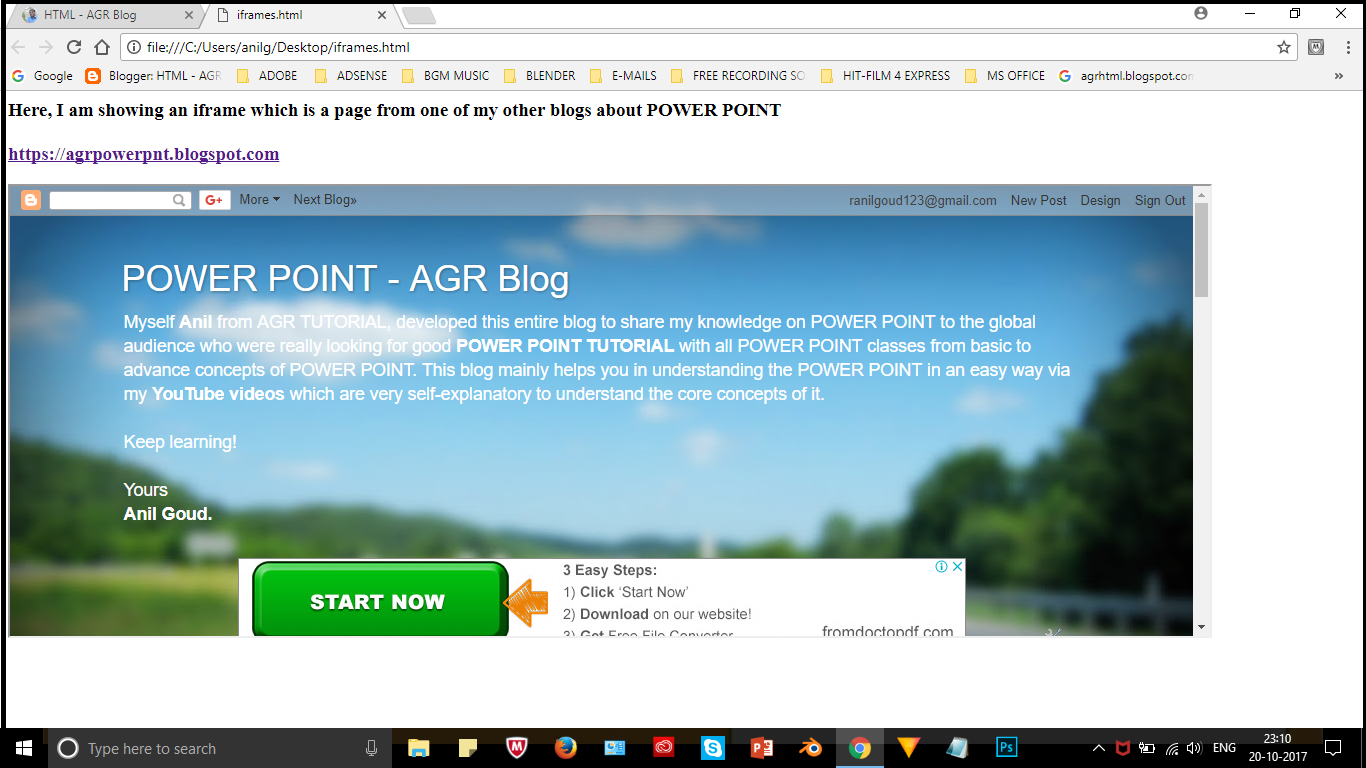Viewport: 1366px width, 768px height.
Task: Click the ENG language indicator in tray
Action: (1224, 748)
